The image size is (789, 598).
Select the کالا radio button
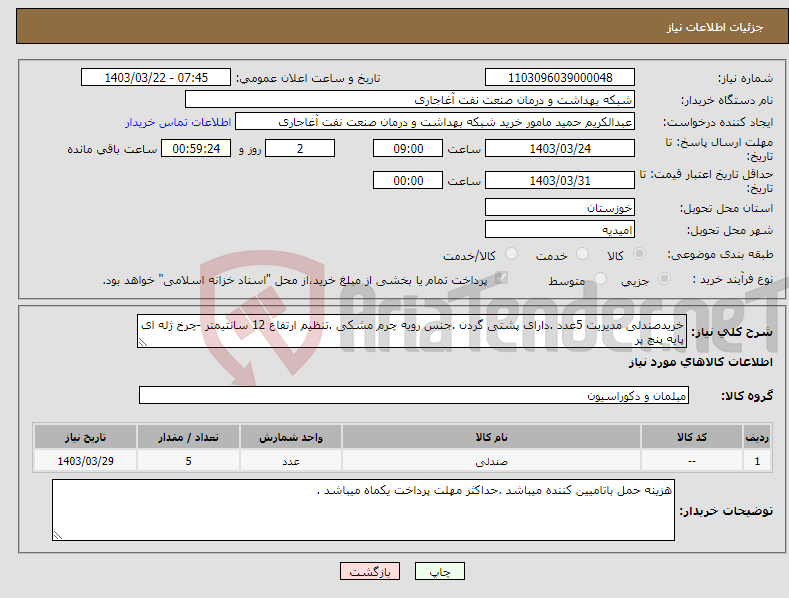[639, 254]
